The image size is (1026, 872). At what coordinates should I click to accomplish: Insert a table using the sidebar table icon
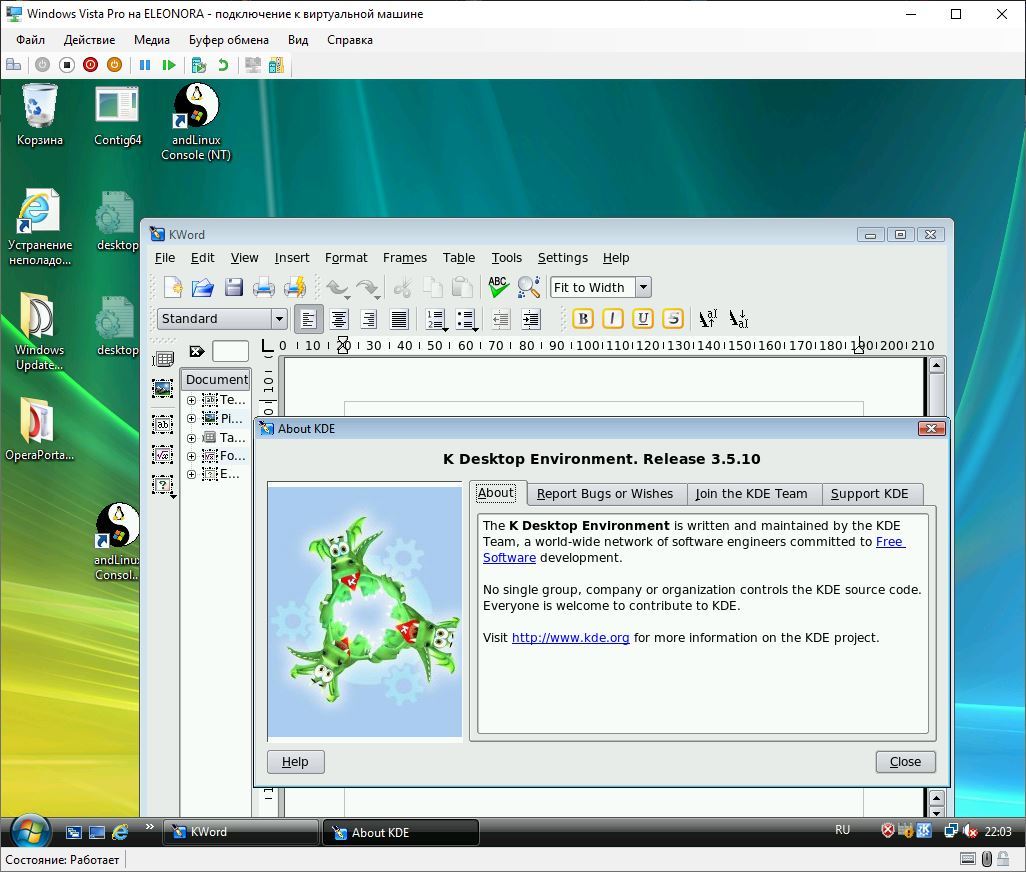(162, 359)
